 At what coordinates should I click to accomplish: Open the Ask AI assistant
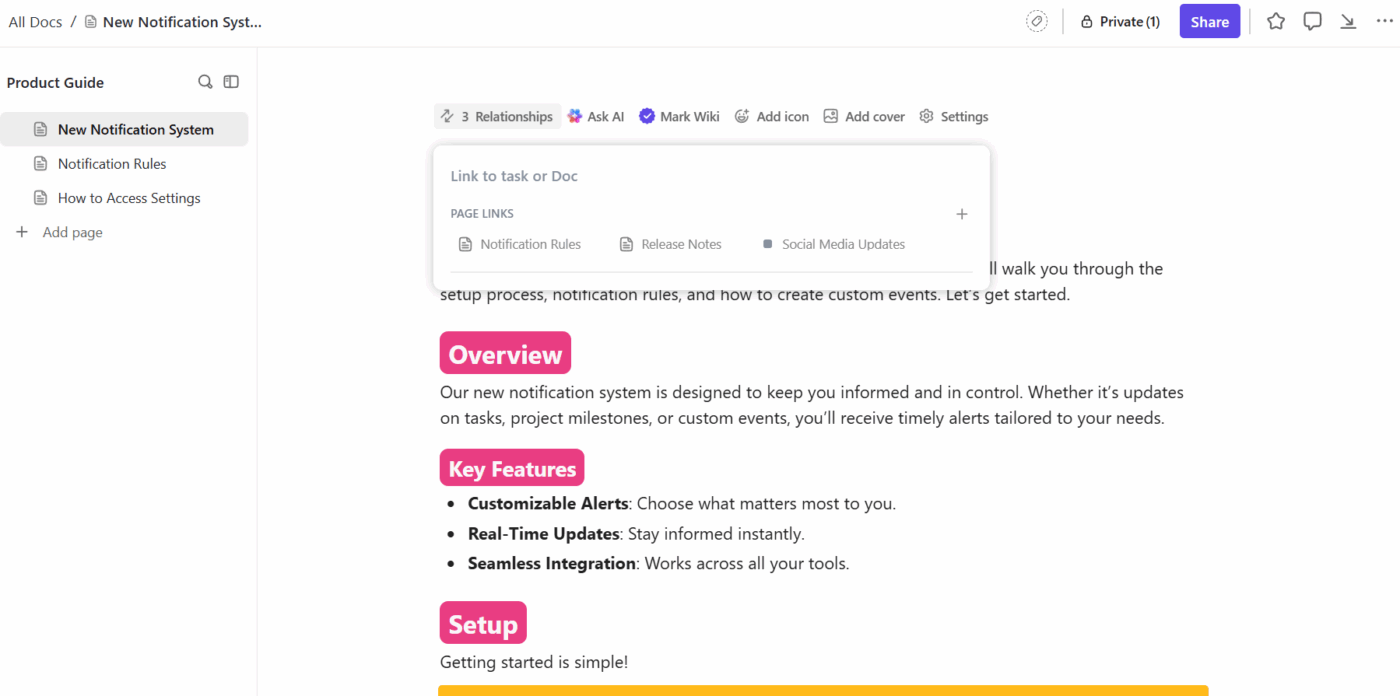point(595,116)
